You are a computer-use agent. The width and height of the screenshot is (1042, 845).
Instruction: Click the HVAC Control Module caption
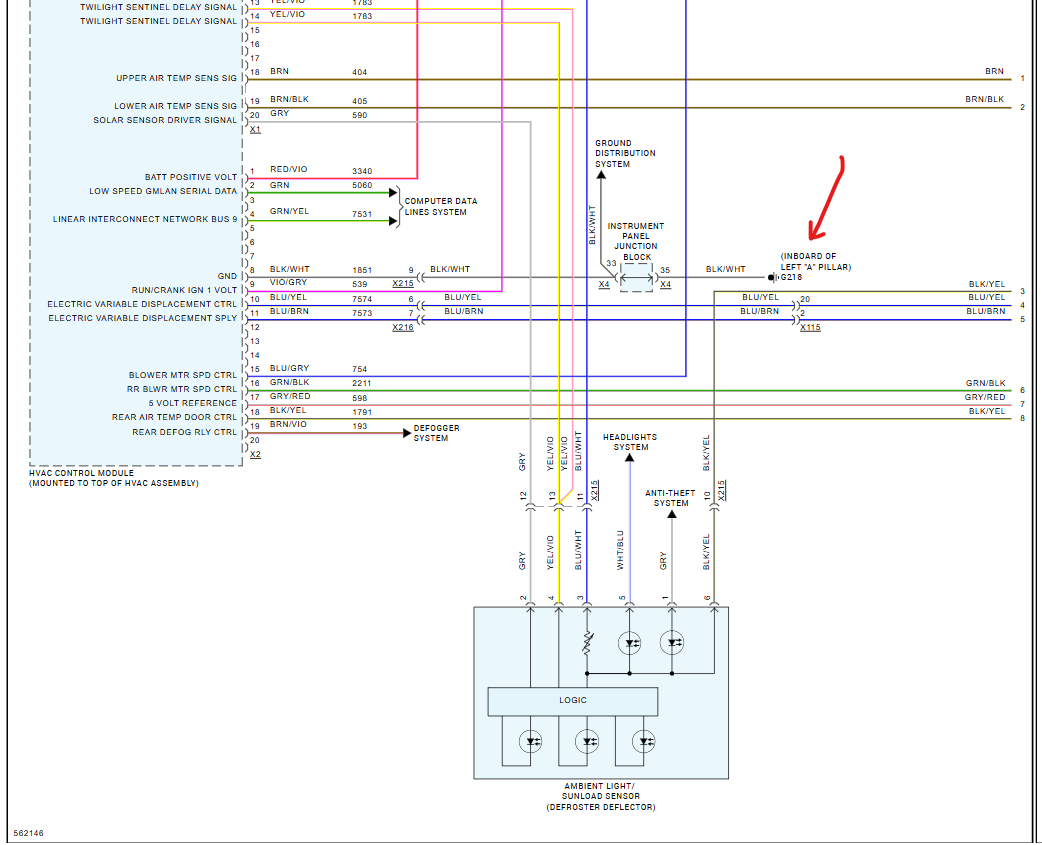tap(114, 478)
